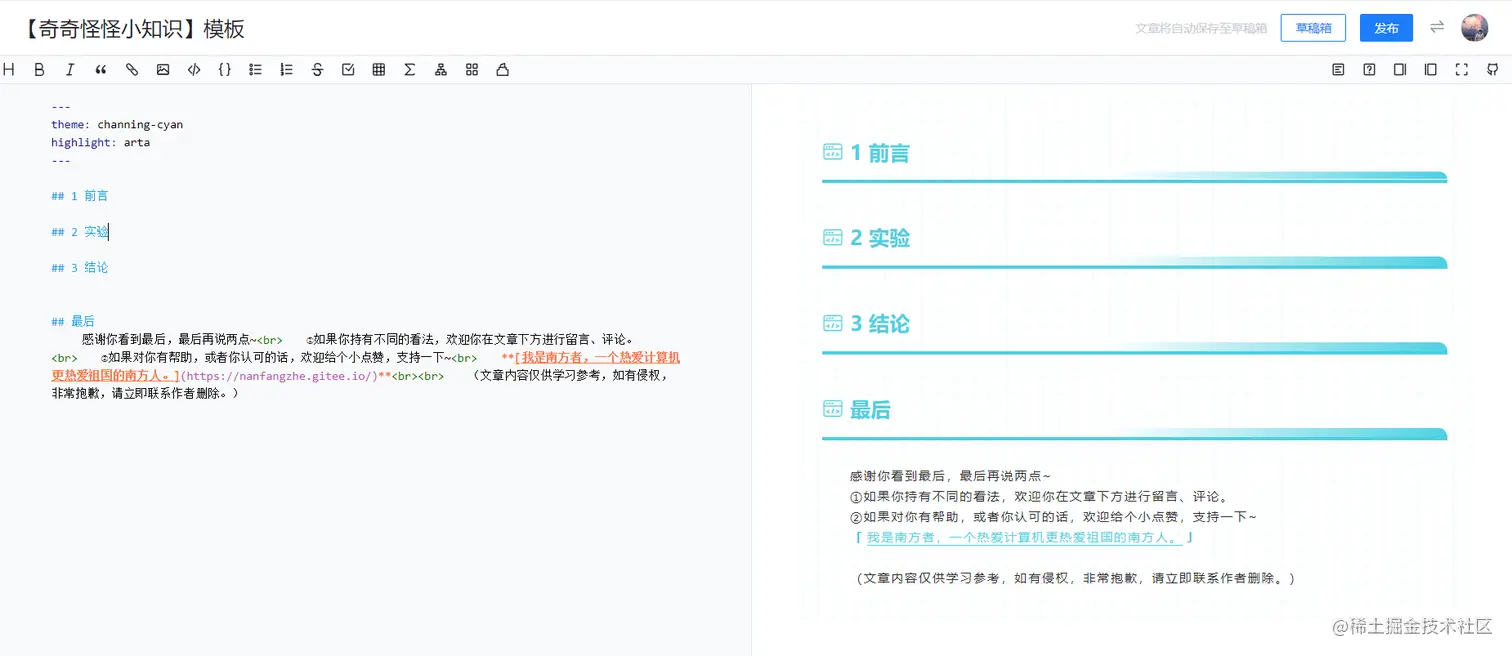The width and height of the screenshot is (1512, 656).
Task: Open the code highlight style picker icon
Action: coord(503,70)
